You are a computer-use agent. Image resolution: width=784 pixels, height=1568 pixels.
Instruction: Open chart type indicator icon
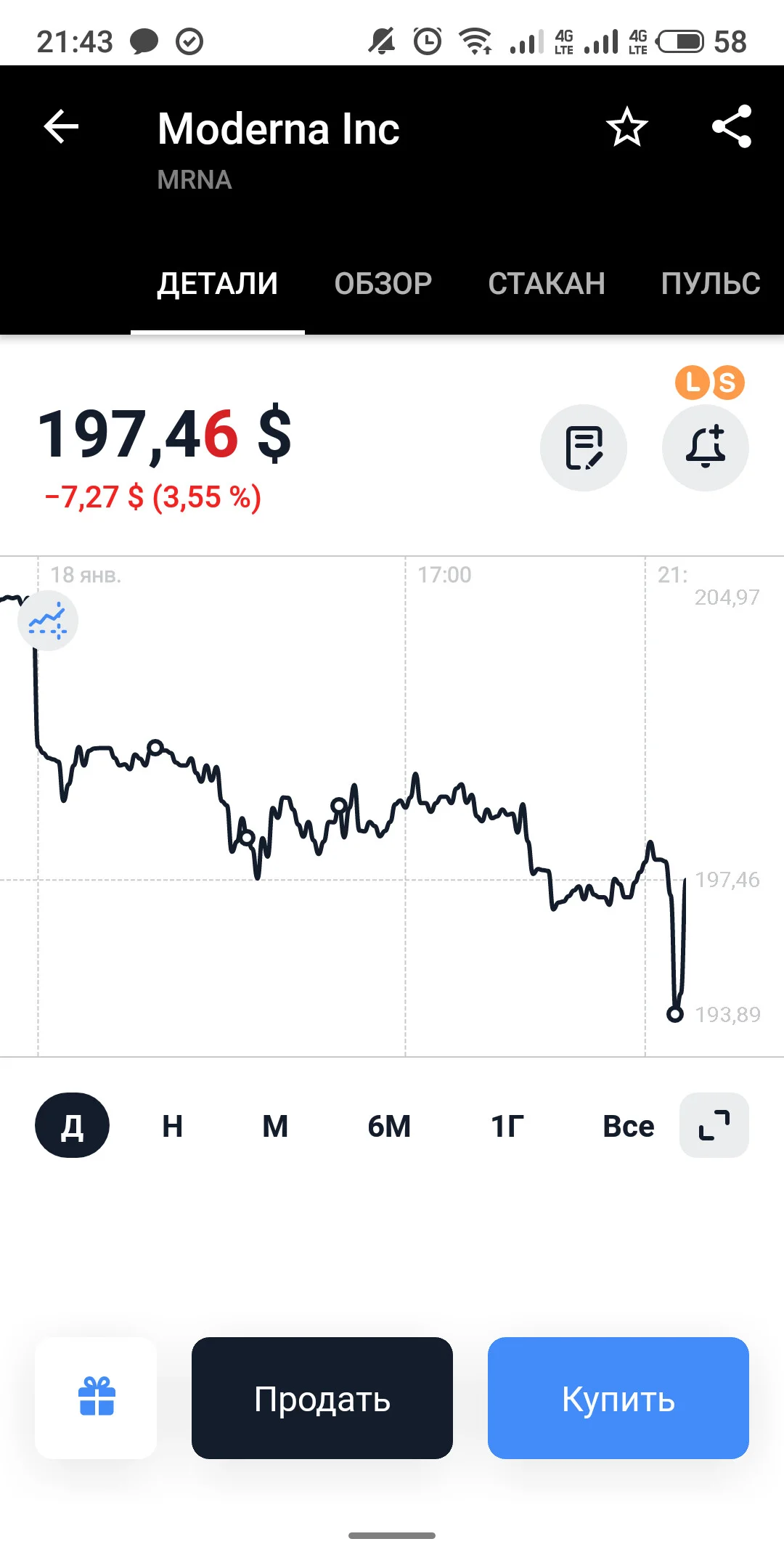[48, 621]
